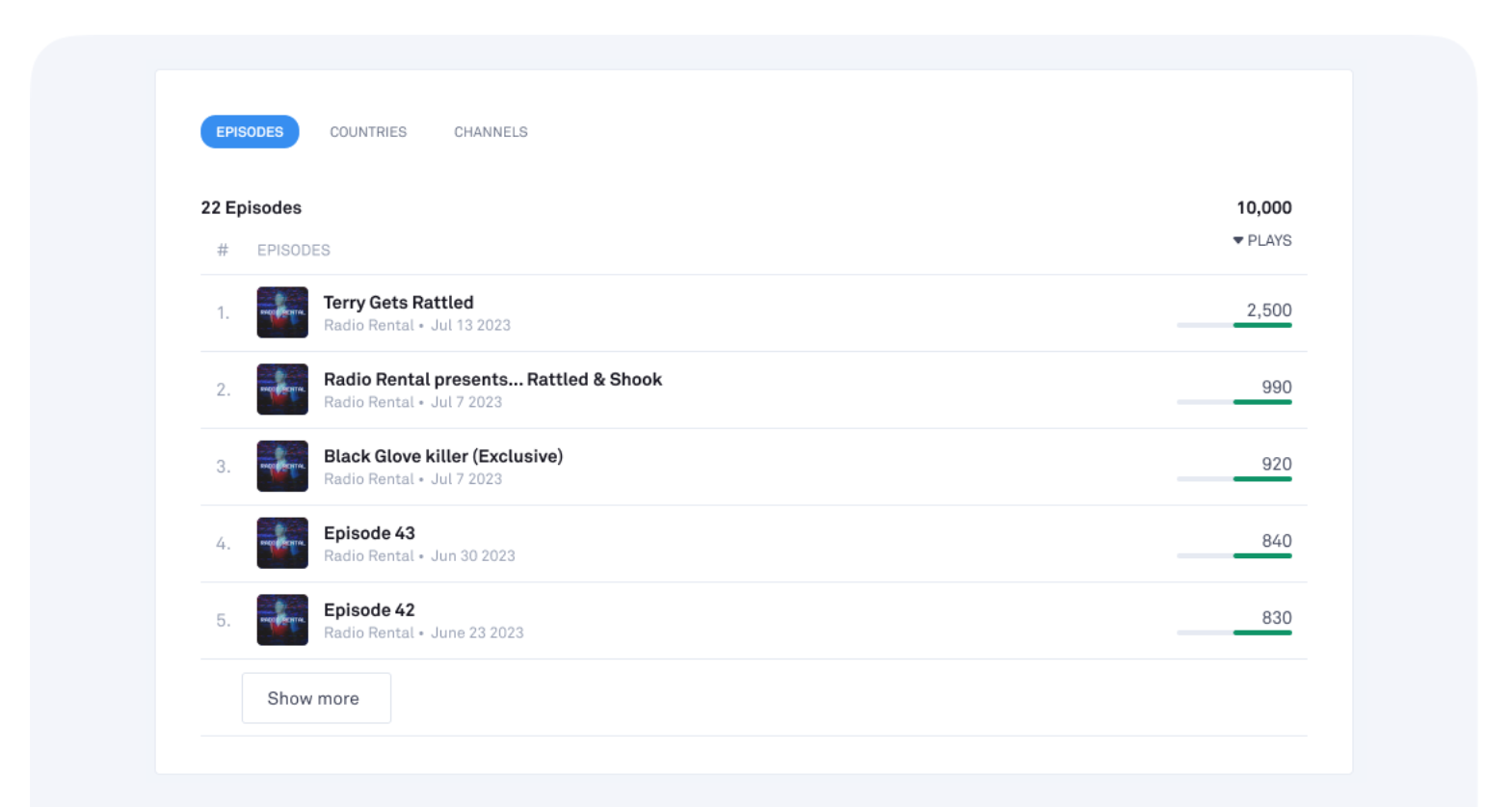This screenshot has height=807, width=1512.
Task: Click rank number 1. in list
Action: coord(223,313)
